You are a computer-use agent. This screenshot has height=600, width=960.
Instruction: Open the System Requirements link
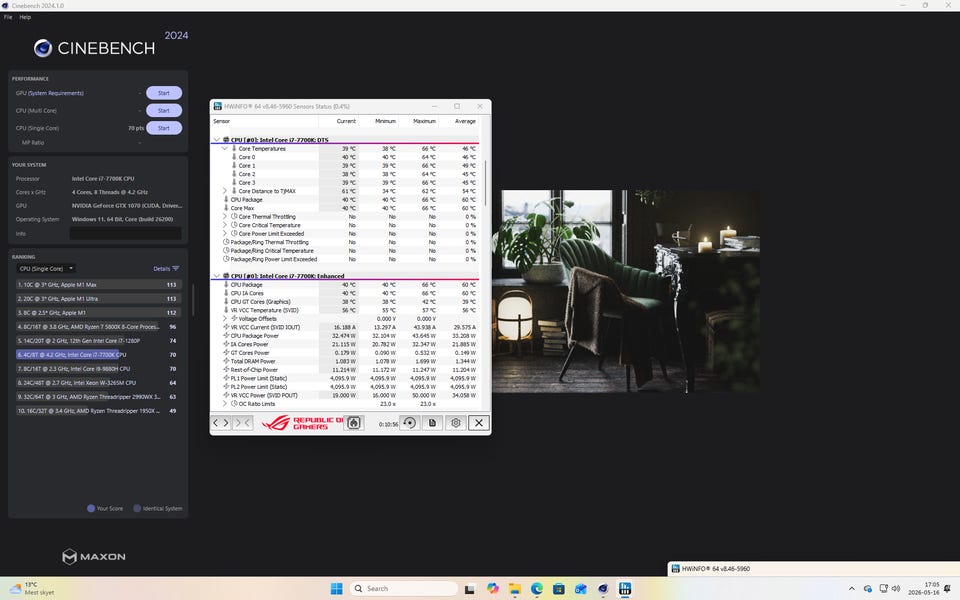click(x=56, y=93)
